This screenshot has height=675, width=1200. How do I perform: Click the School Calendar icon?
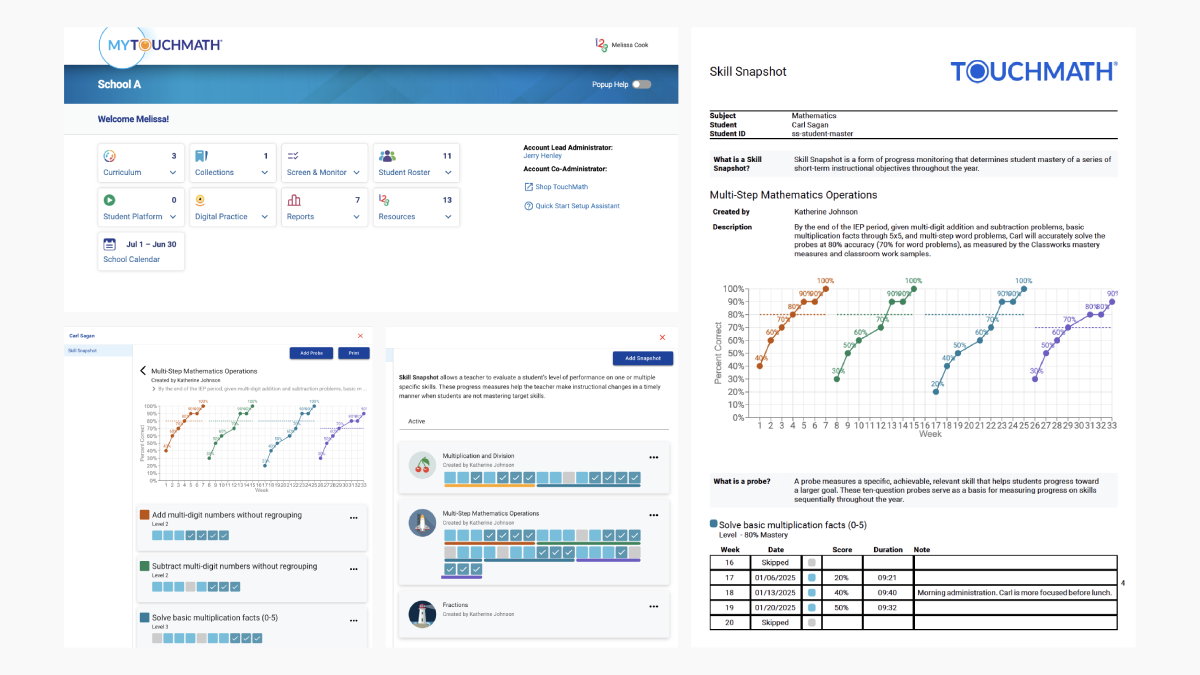pos(110,244)
